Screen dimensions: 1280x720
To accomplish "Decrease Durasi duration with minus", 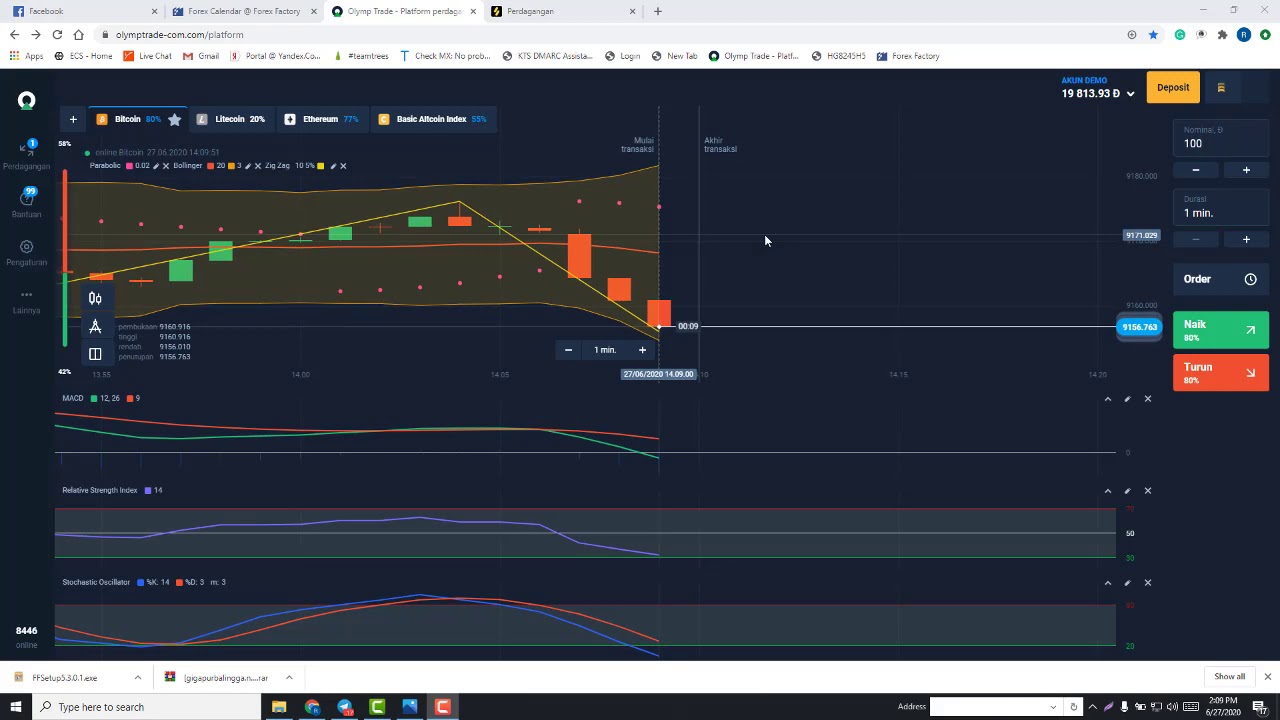I will point(1196,240).
